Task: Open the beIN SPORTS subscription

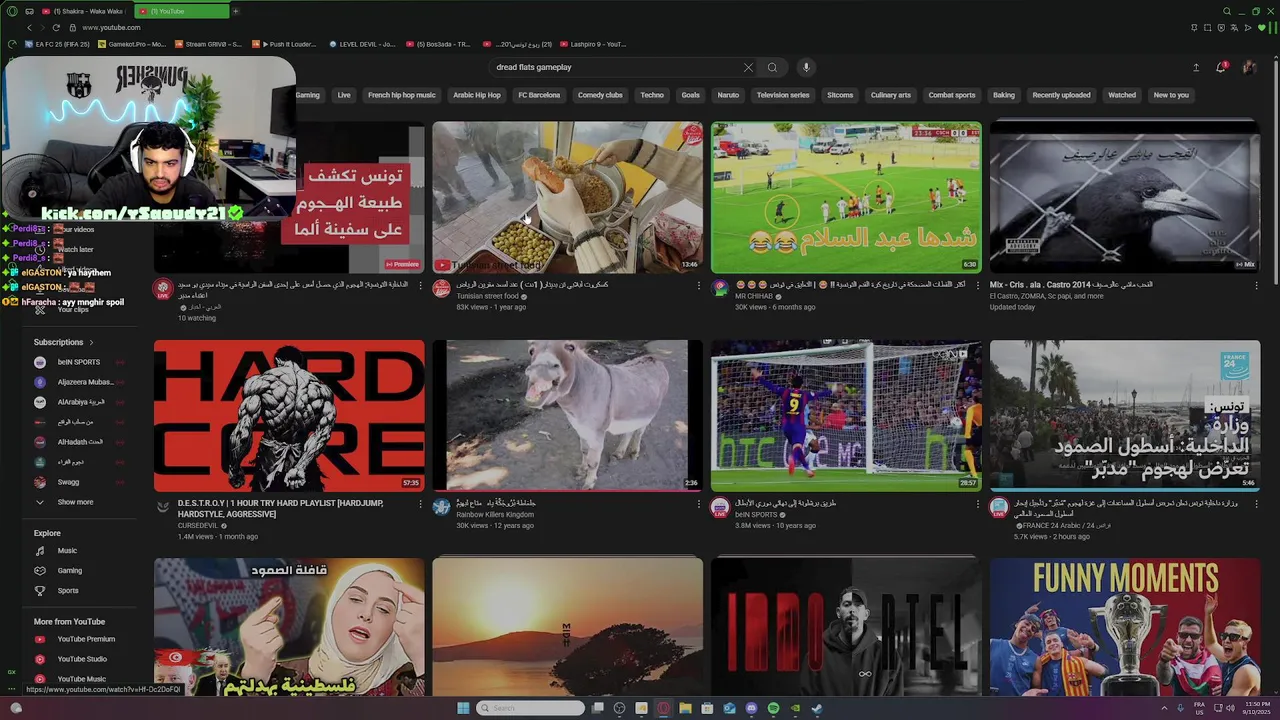Action: (78, 362)
